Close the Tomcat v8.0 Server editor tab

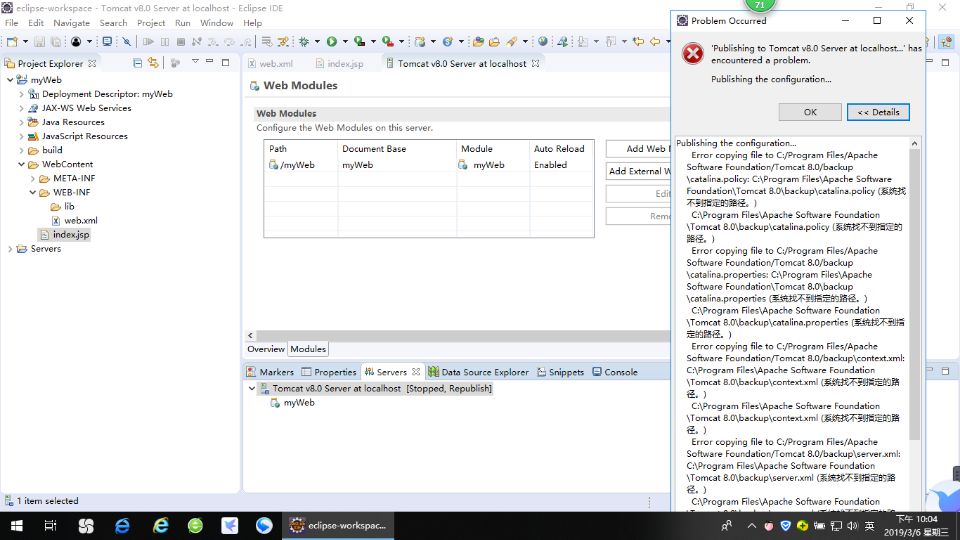pyautogui.click(x=536, y=63)
